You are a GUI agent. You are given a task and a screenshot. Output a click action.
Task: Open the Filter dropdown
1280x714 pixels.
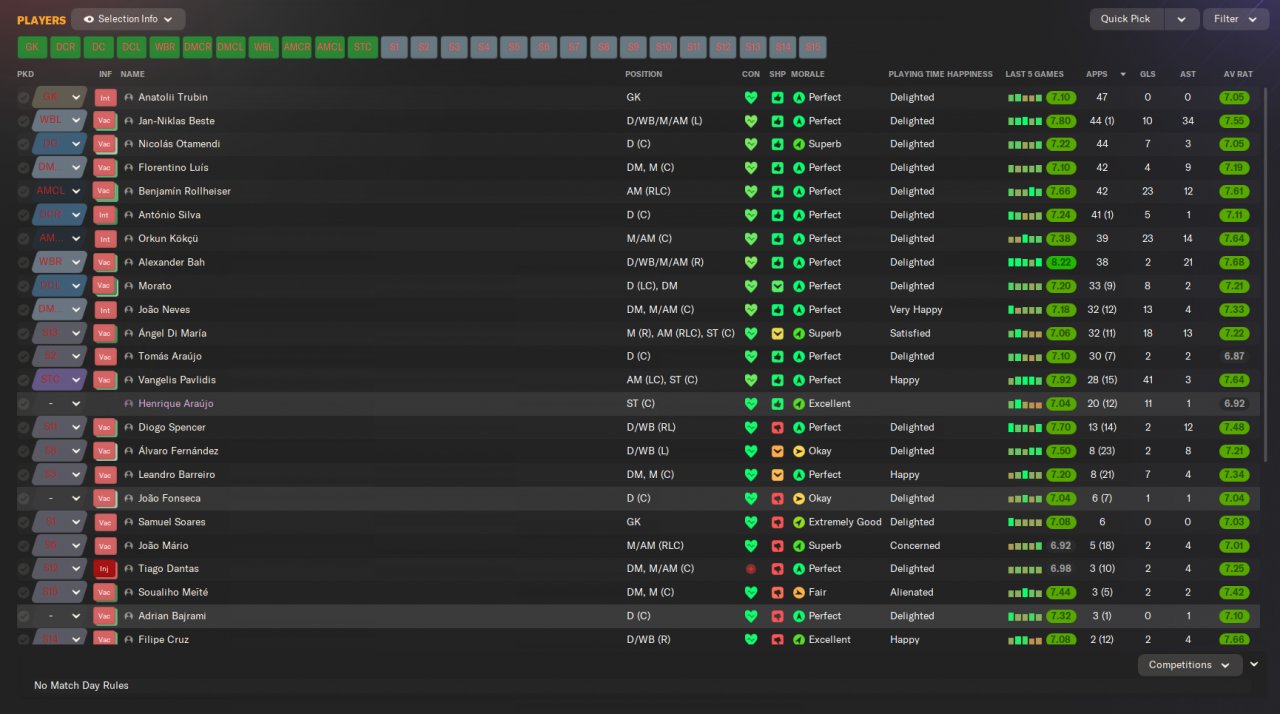tap(1235, 19)
